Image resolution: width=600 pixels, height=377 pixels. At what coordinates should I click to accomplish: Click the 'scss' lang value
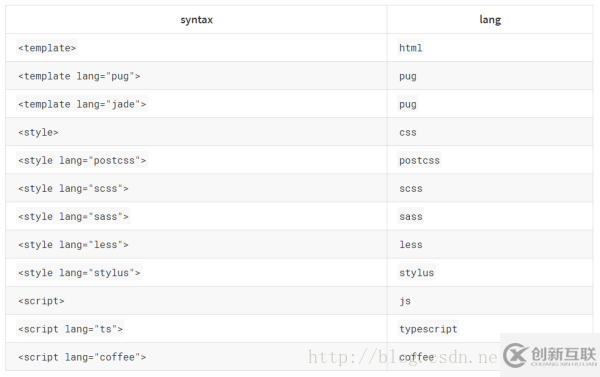pyautogui.click(x=411, y=189)
